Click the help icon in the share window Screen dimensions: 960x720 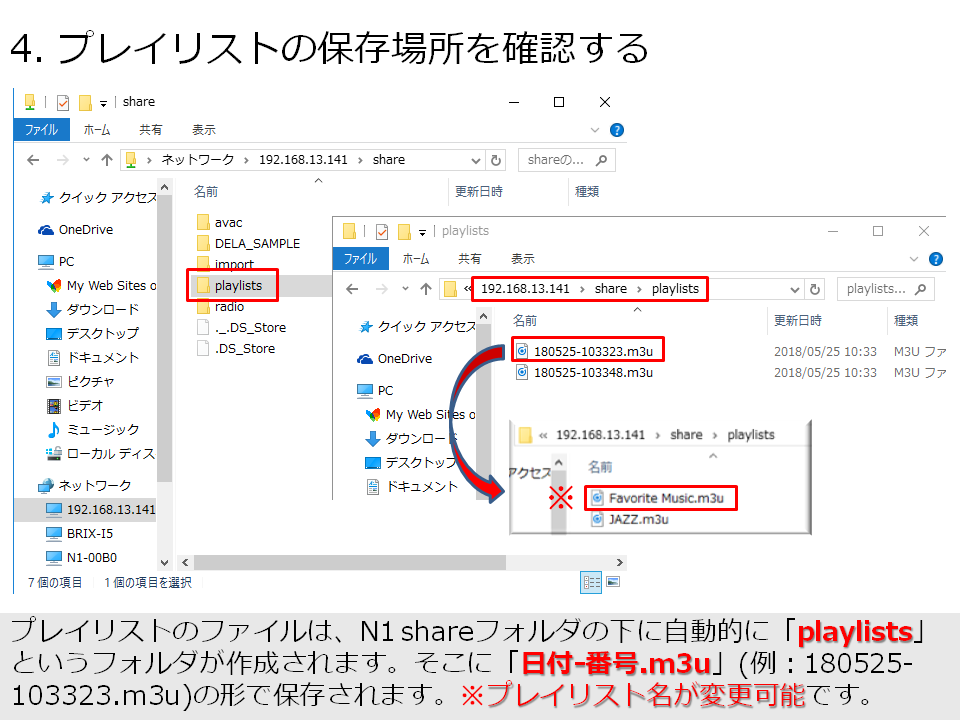pyautogui.click(x=617, y=130)
